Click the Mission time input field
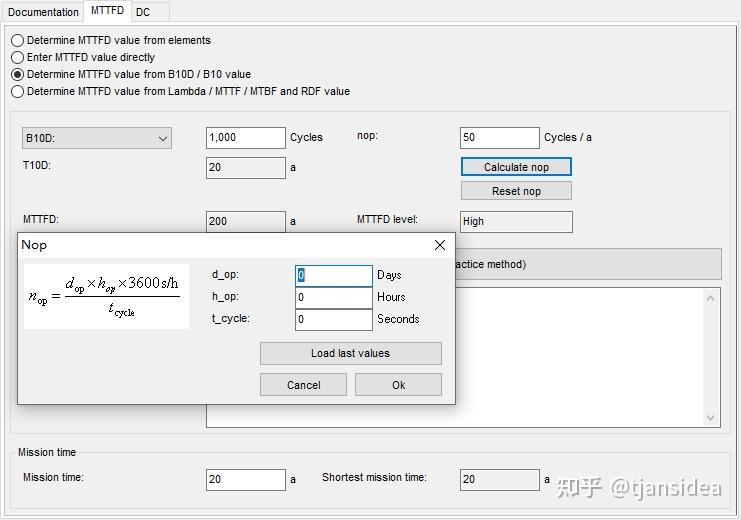 tap(246, 479)
